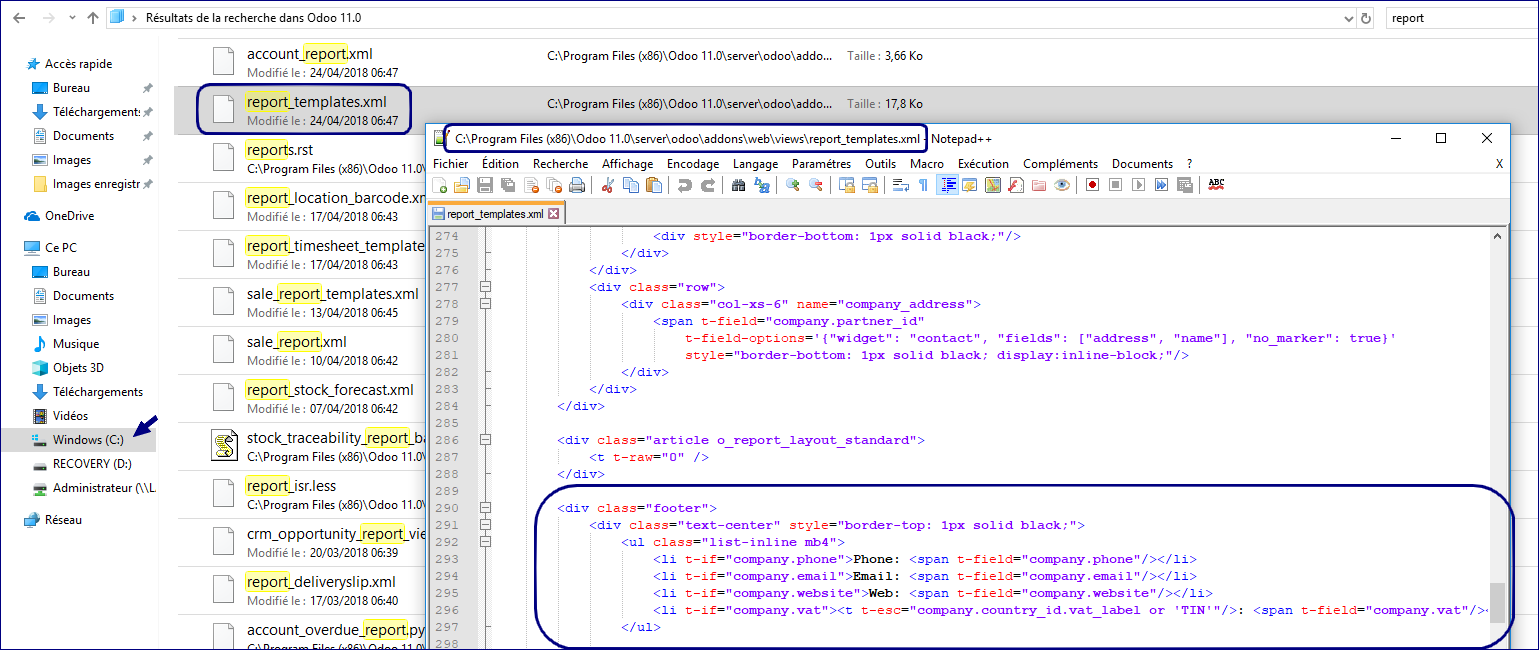
Task: Click the Redo arrow in Notepad++ toolbar
Action: (x=708, y=185)
